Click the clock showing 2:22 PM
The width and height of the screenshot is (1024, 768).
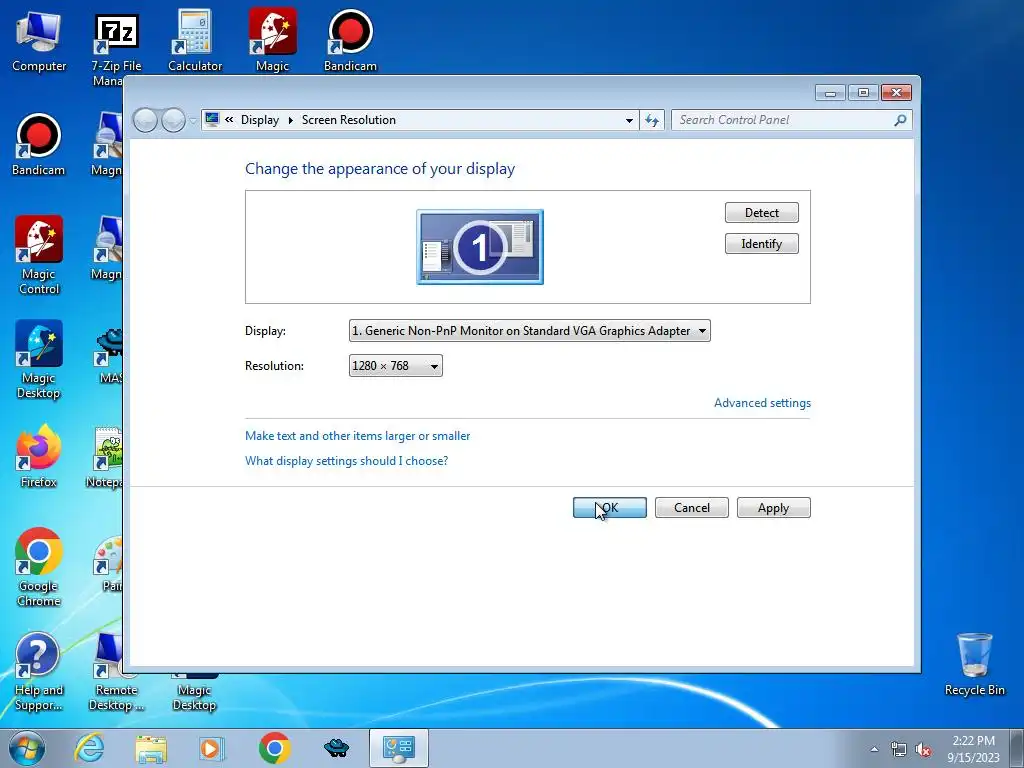[x=973, y=749]
